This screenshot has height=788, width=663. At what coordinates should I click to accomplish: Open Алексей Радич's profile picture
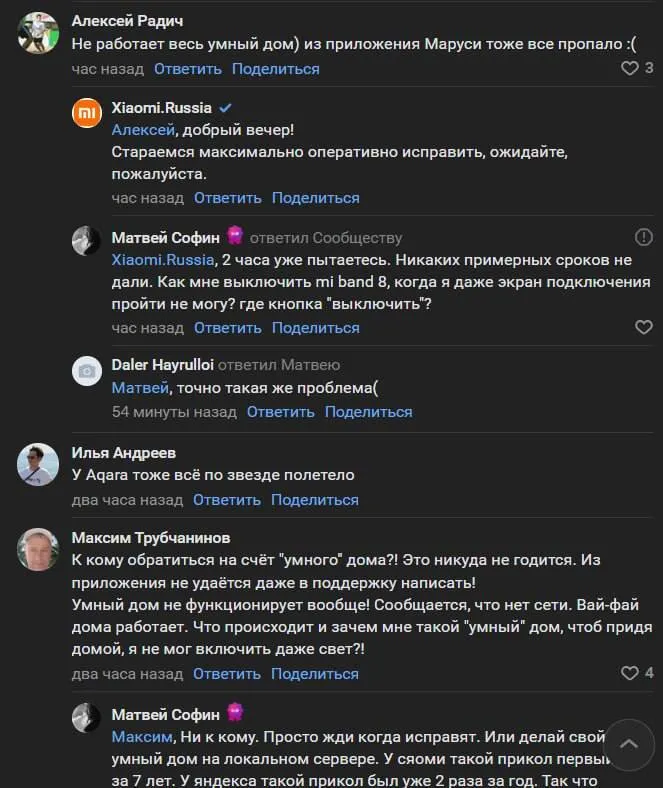point(39,33)
